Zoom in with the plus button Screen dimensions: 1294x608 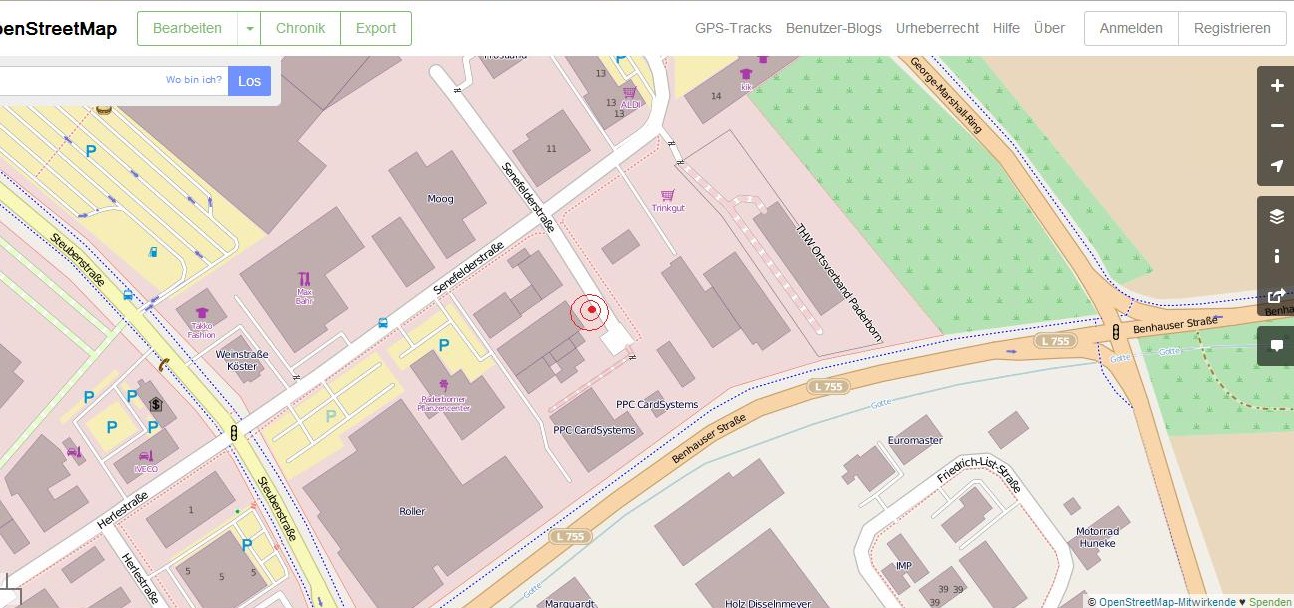click(x=1276, y=86)
